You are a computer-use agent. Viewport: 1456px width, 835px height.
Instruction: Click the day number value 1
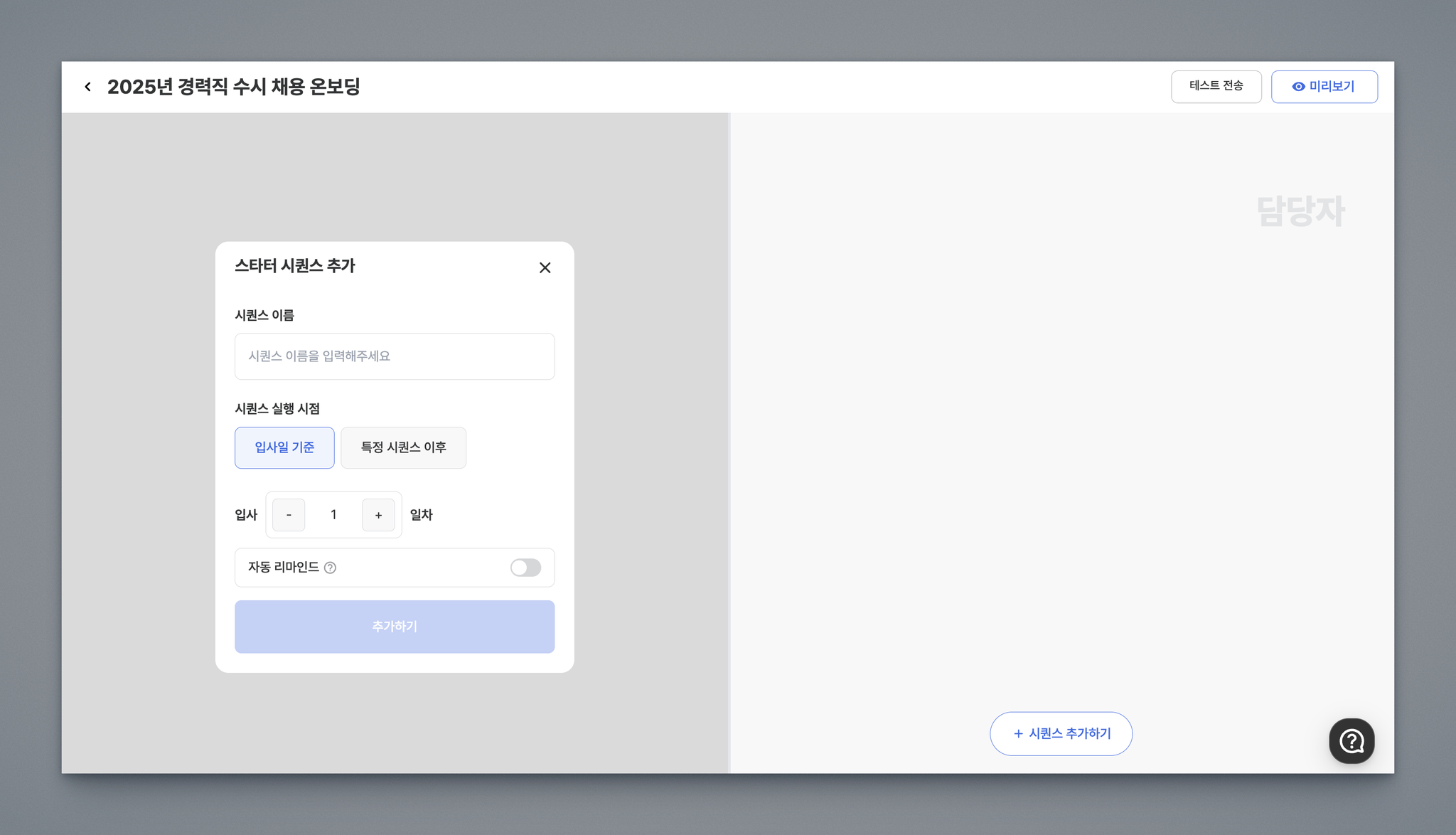pyautogui.click(x=333, y=515)
